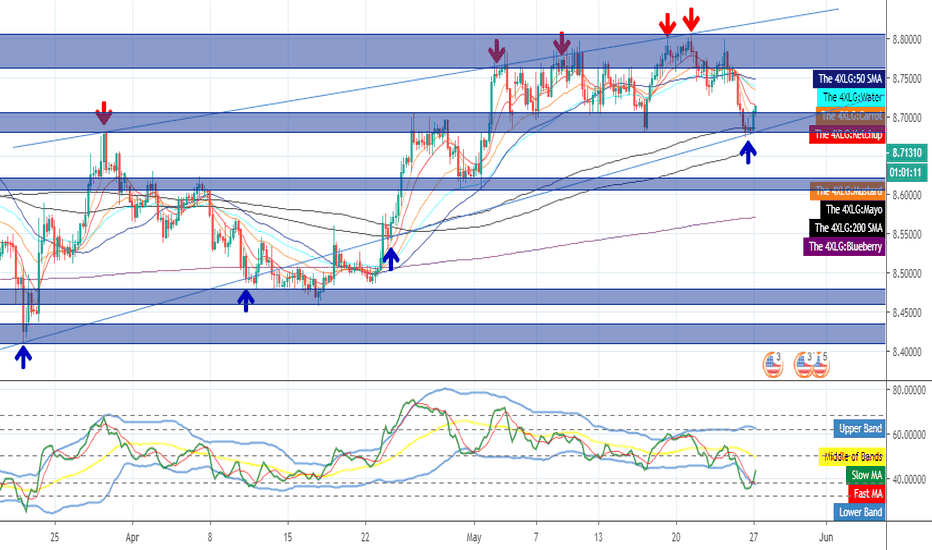This screenshot has height=550, width=932.
Task: Click the 'Apr' date on time axis
Action: pos(132,538)
